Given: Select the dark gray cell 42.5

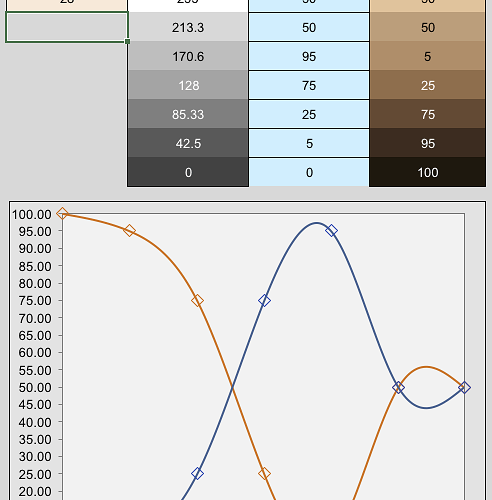Looking at the screenshot, I should point(188,143).
